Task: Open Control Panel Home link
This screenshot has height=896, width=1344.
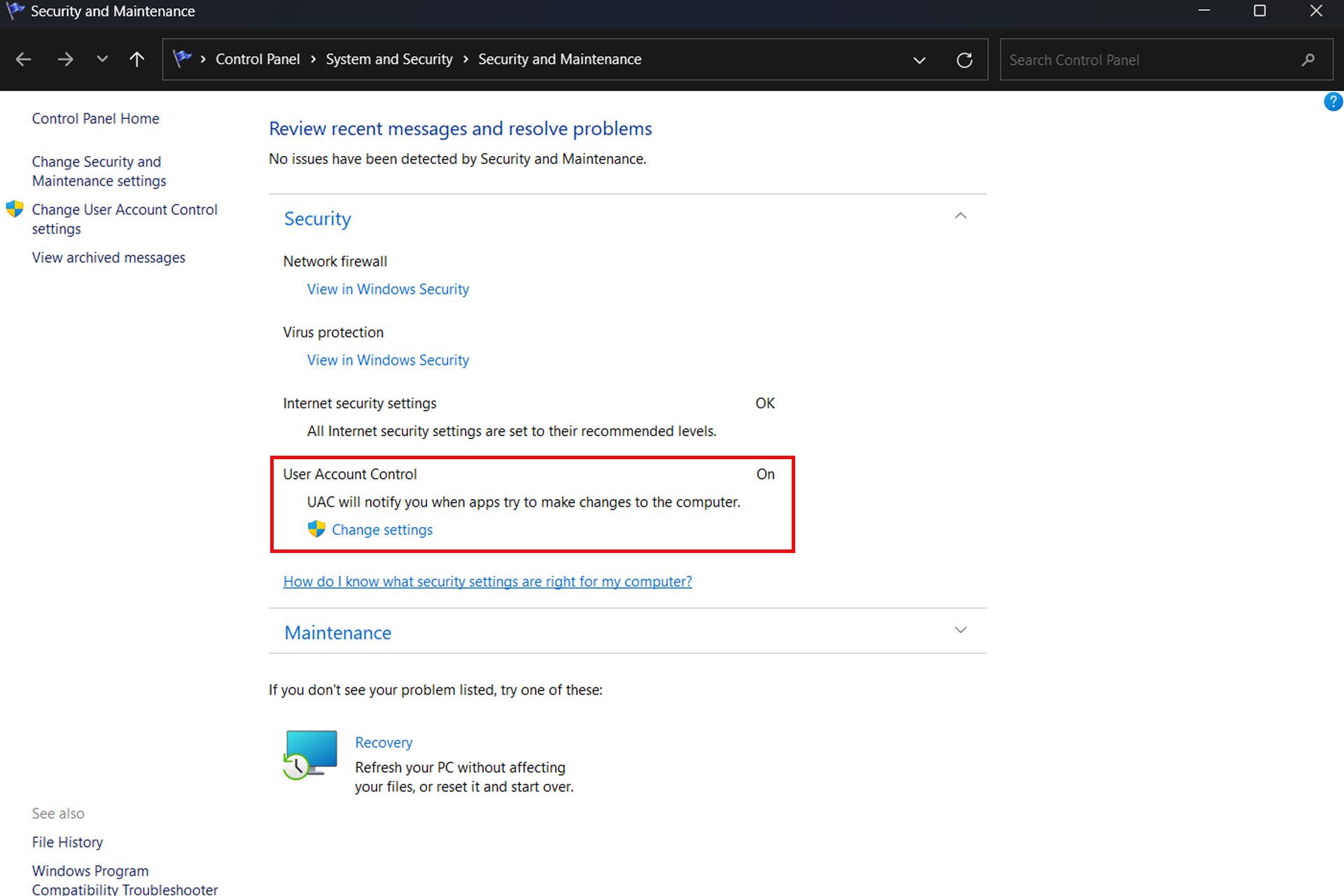Action: point(95,118)
